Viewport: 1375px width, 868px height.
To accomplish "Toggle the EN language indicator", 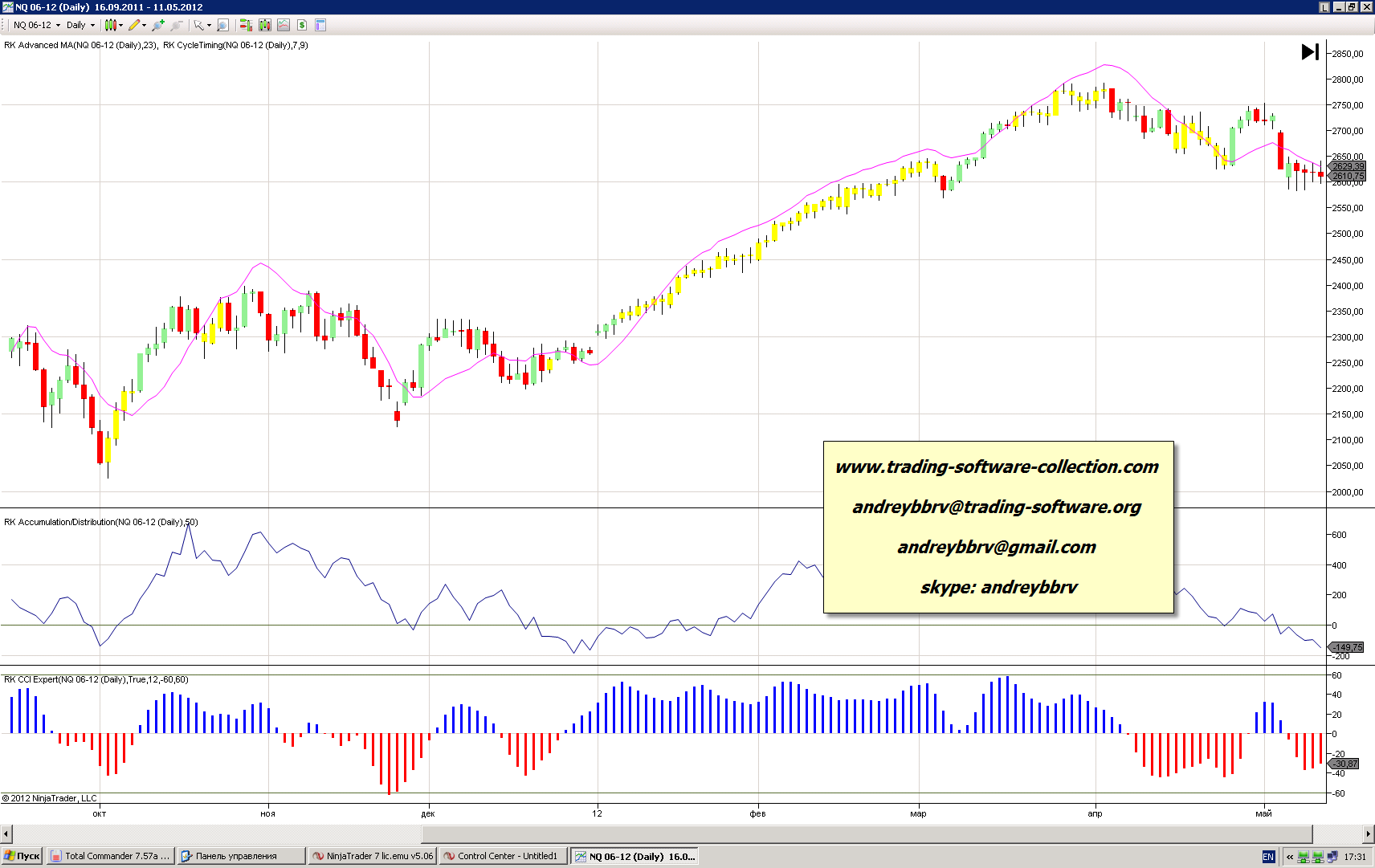I will (1268, 857).
